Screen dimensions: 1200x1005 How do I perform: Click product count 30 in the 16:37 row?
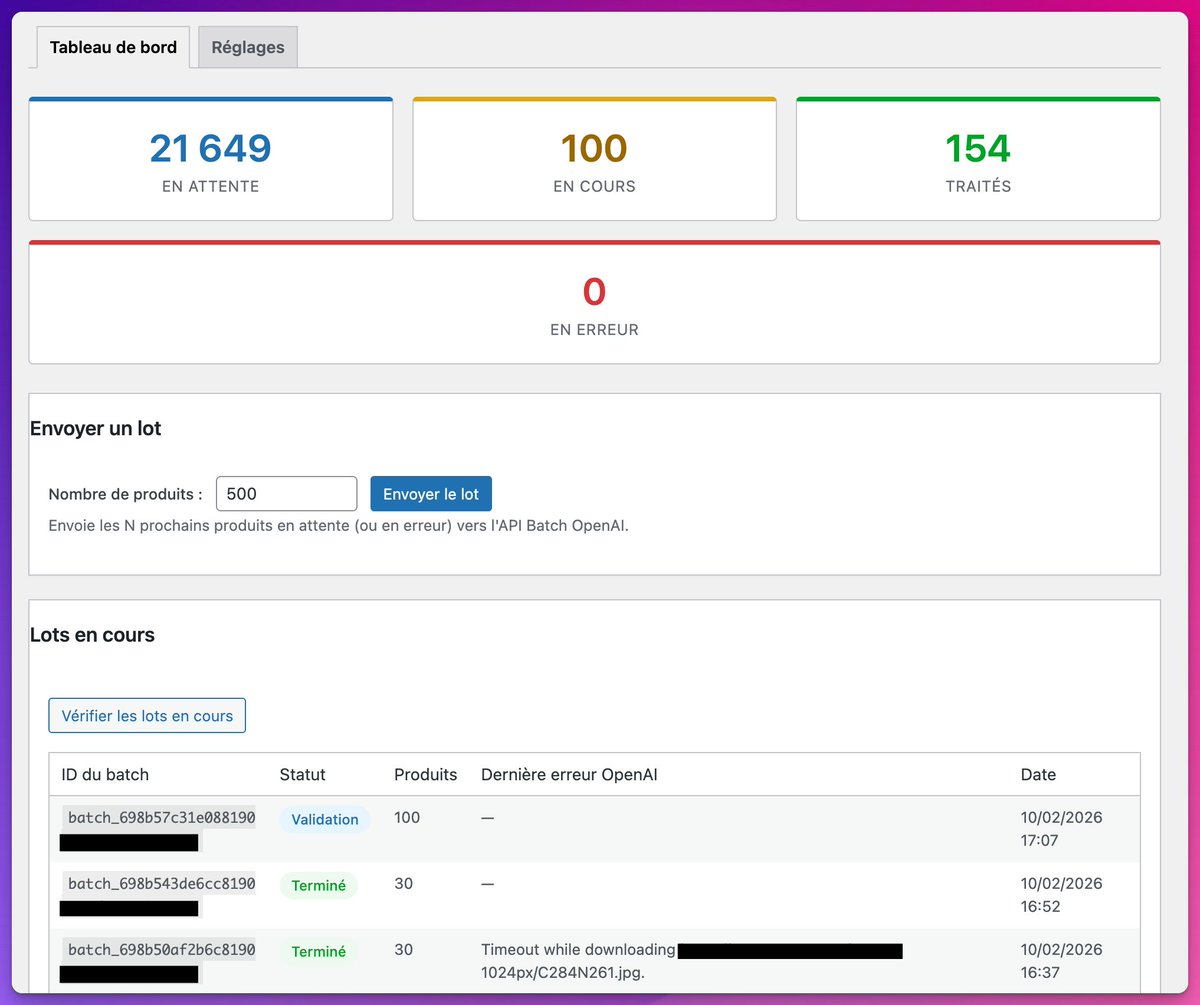pyautogui.click(x=403, y=949)
